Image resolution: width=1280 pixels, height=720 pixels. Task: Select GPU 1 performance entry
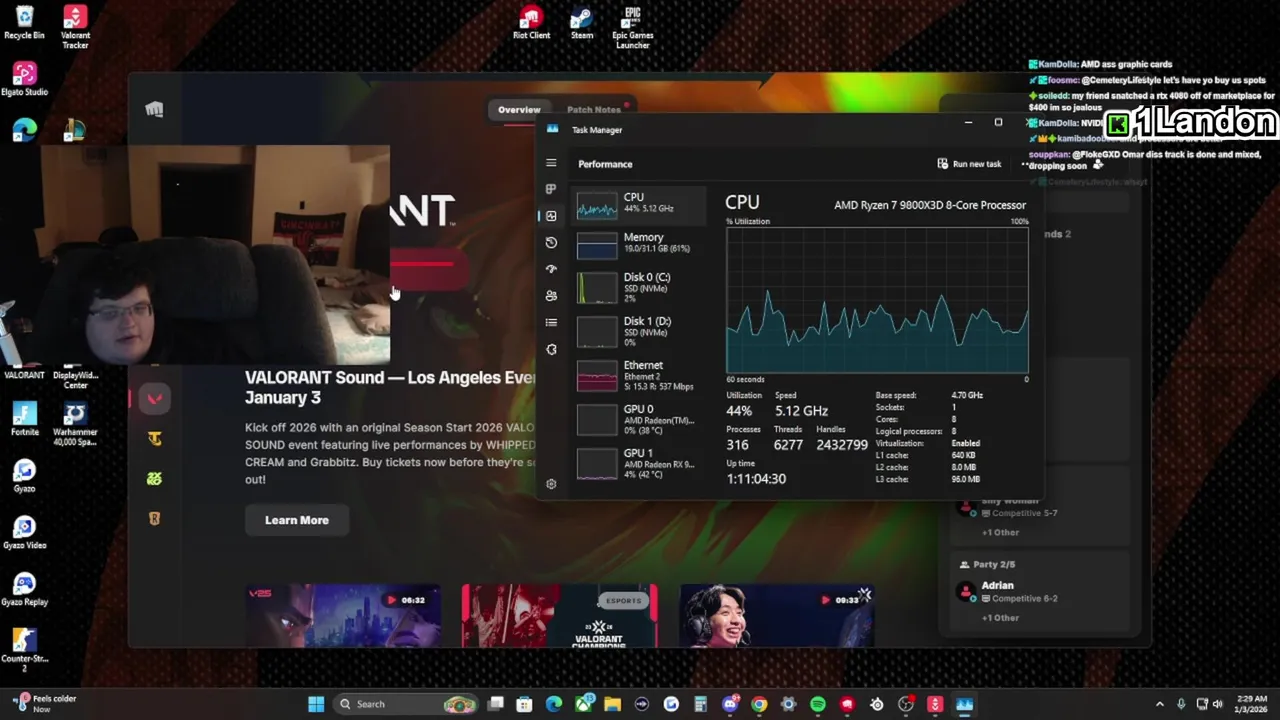(x=640, y=463)
